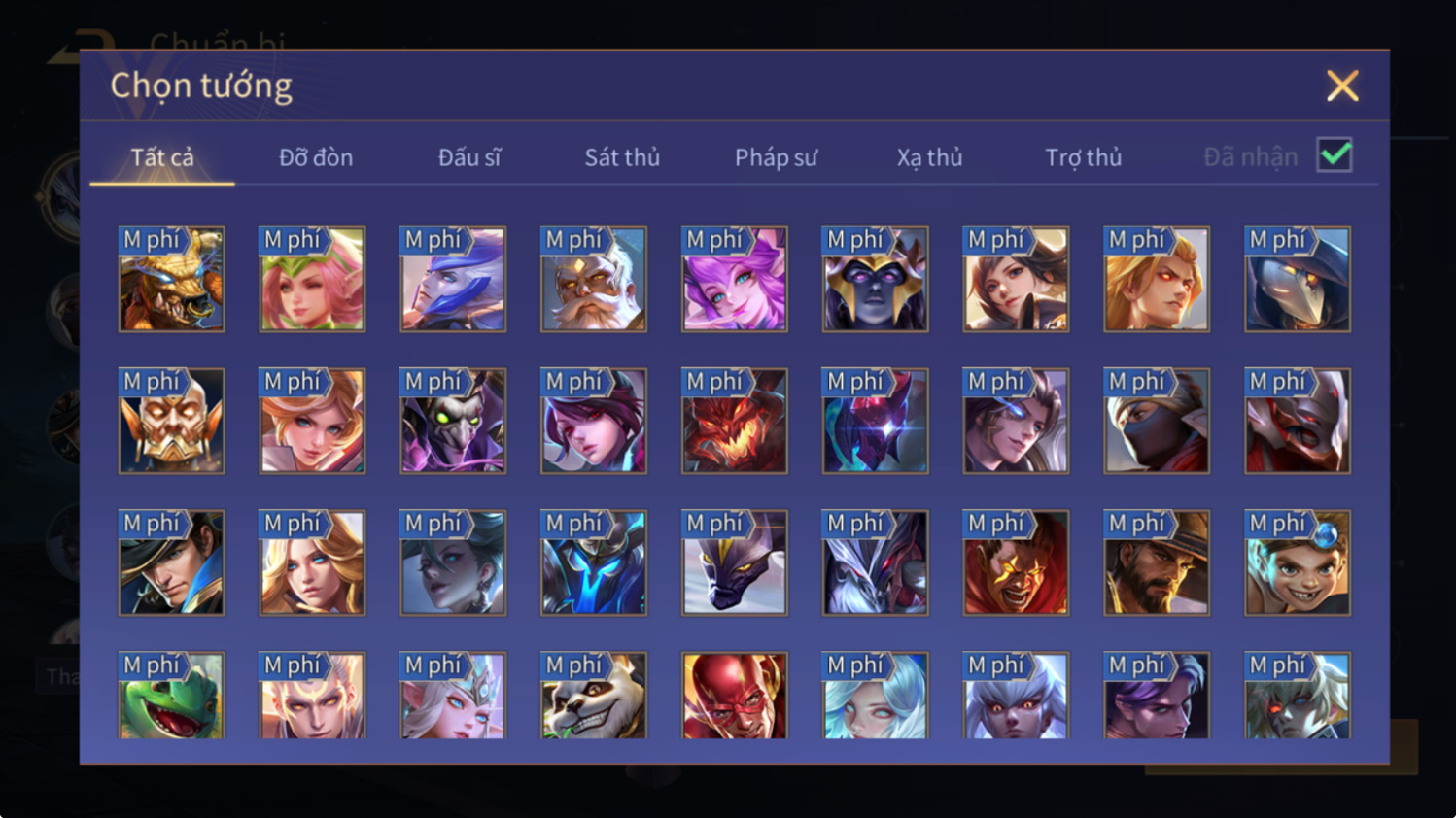This screenshot has width=1456, height=818.
Task: Close the Chọn tướng dialog
Action: (x=1342, y=86)
